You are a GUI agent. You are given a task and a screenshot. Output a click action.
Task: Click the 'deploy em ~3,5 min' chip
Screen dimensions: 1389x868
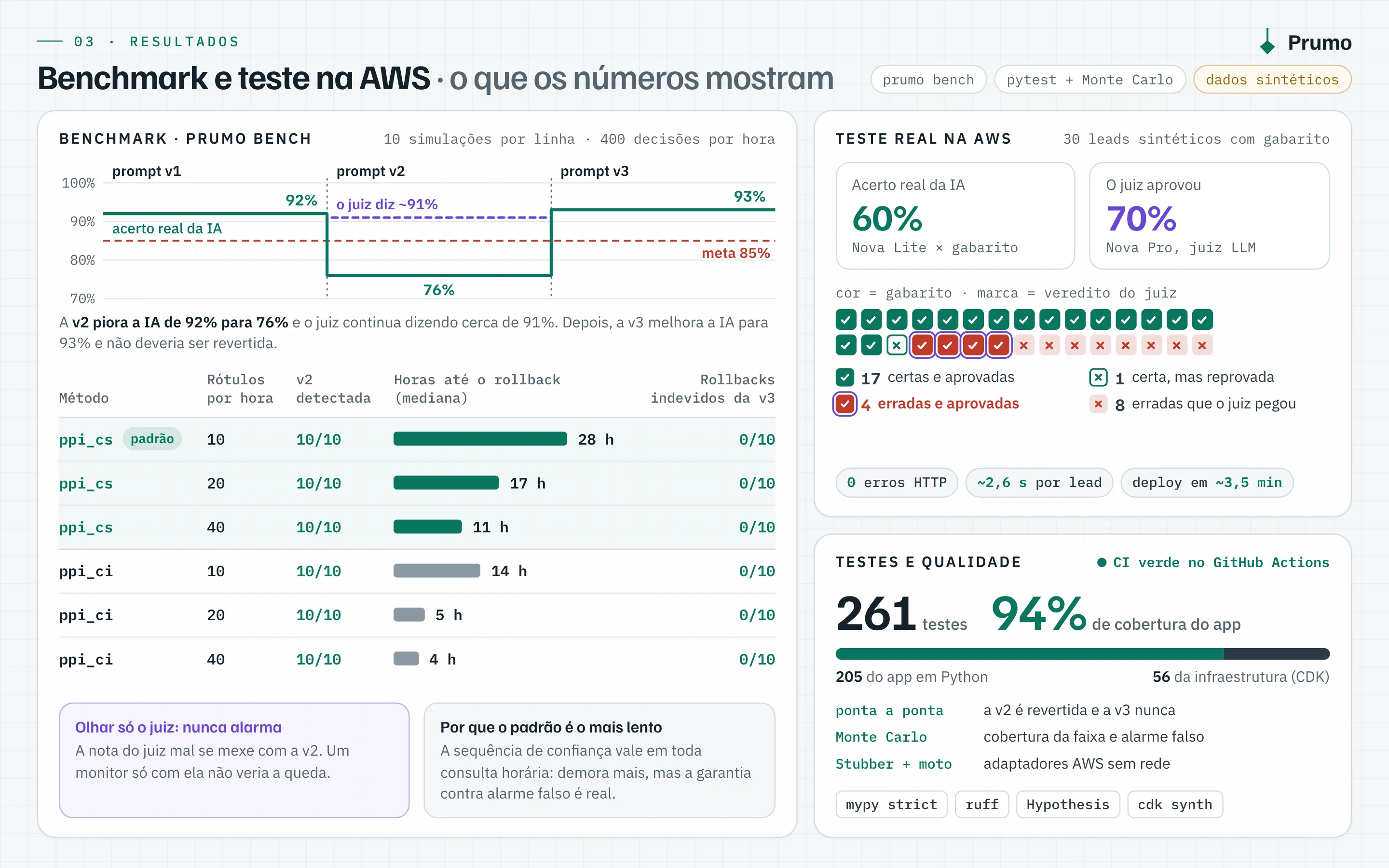pyautogui.click(x=1207, y=482)
